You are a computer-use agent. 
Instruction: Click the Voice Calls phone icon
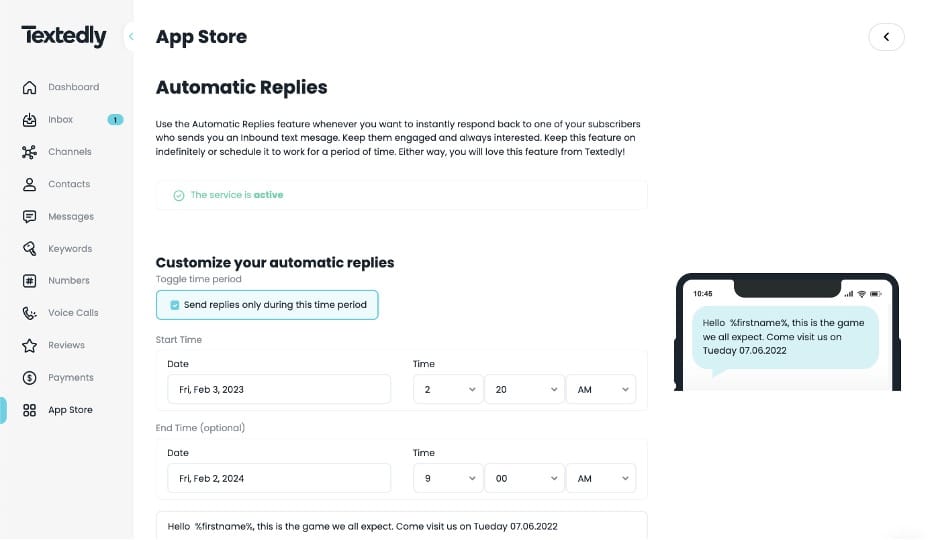(x=29, y=313)
